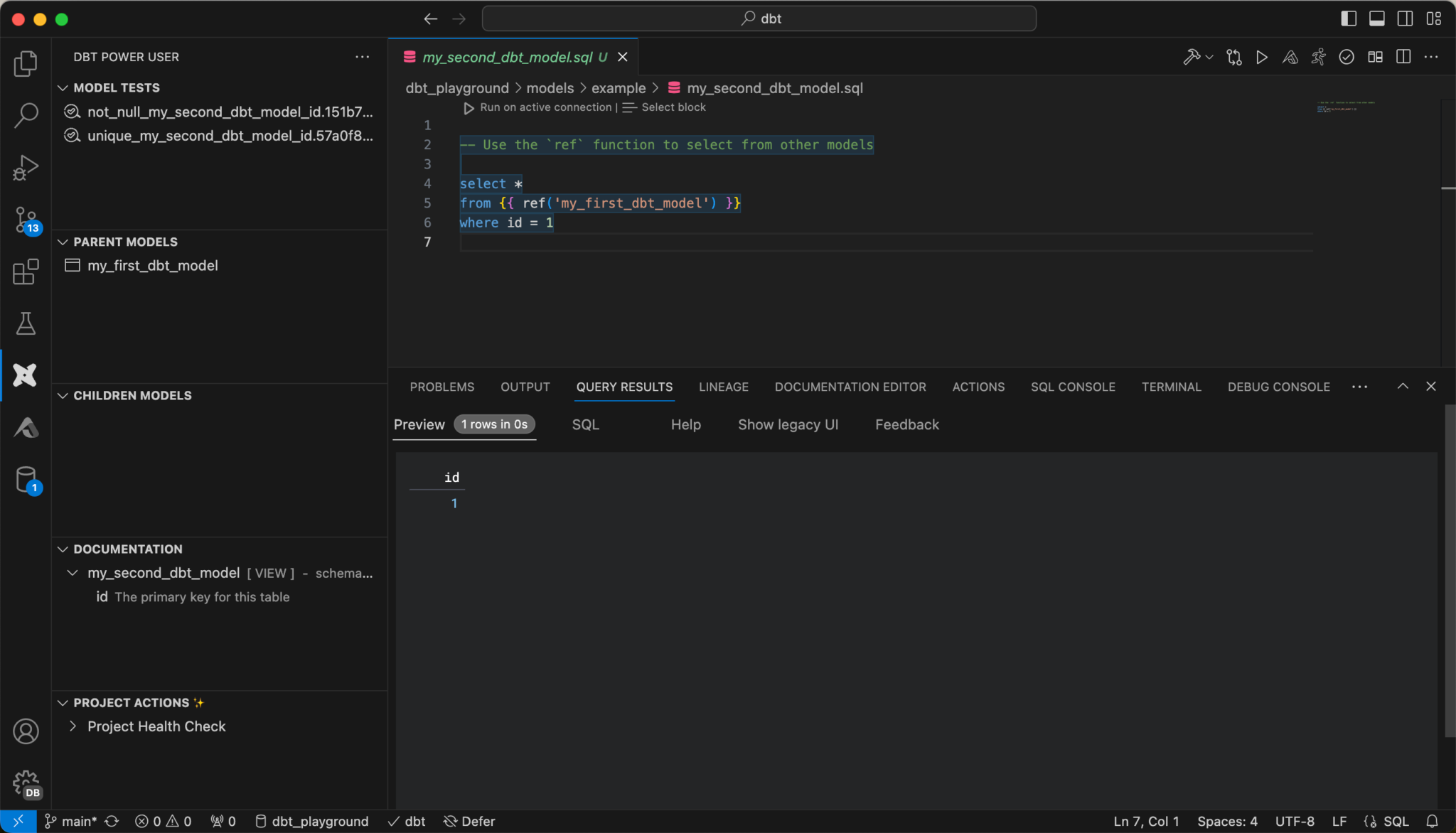Open Source Control with 13 changes
1456x833 pixels.
(26, 220)
